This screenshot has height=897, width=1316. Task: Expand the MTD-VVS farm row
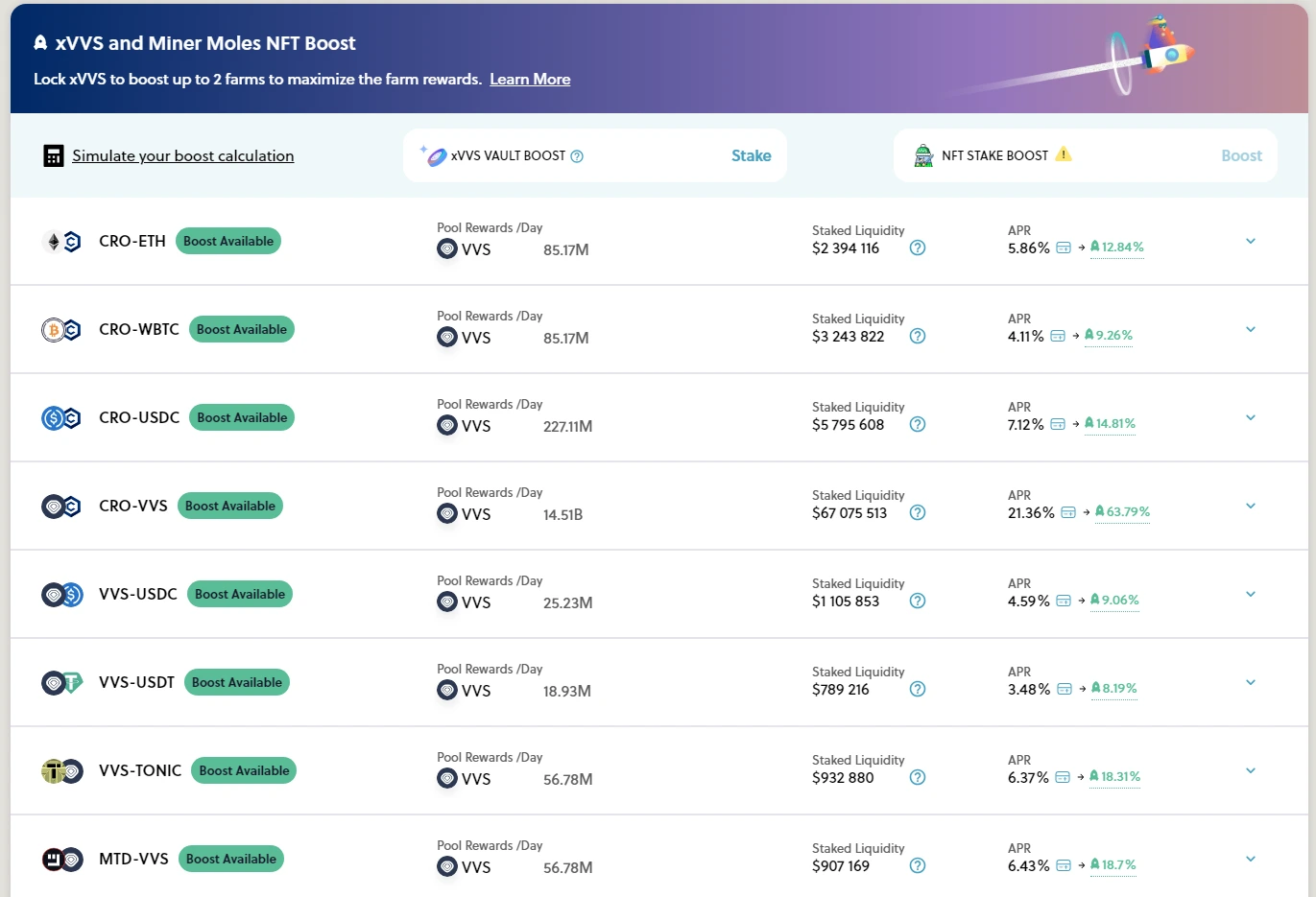(1251, 860)
